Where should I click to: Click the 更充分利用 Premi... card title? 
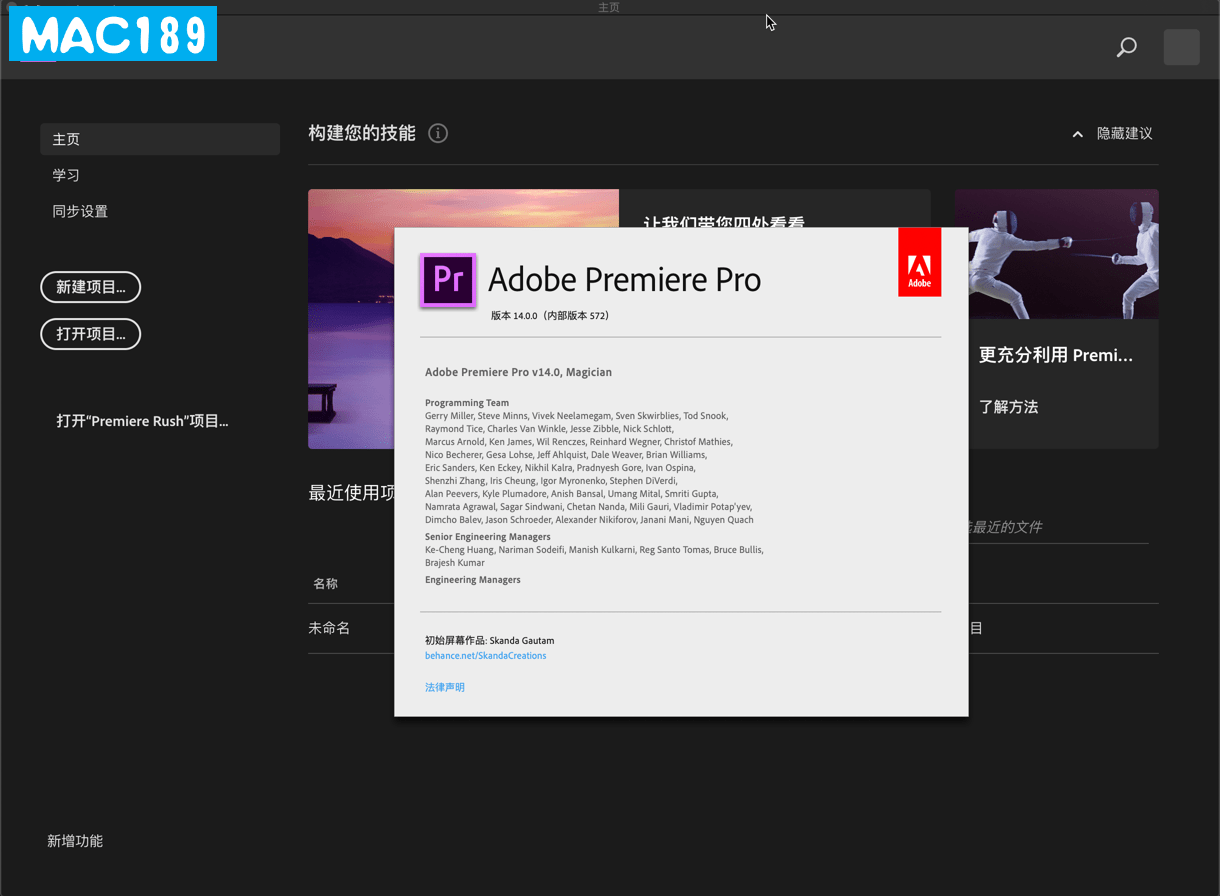point(1056,355)
